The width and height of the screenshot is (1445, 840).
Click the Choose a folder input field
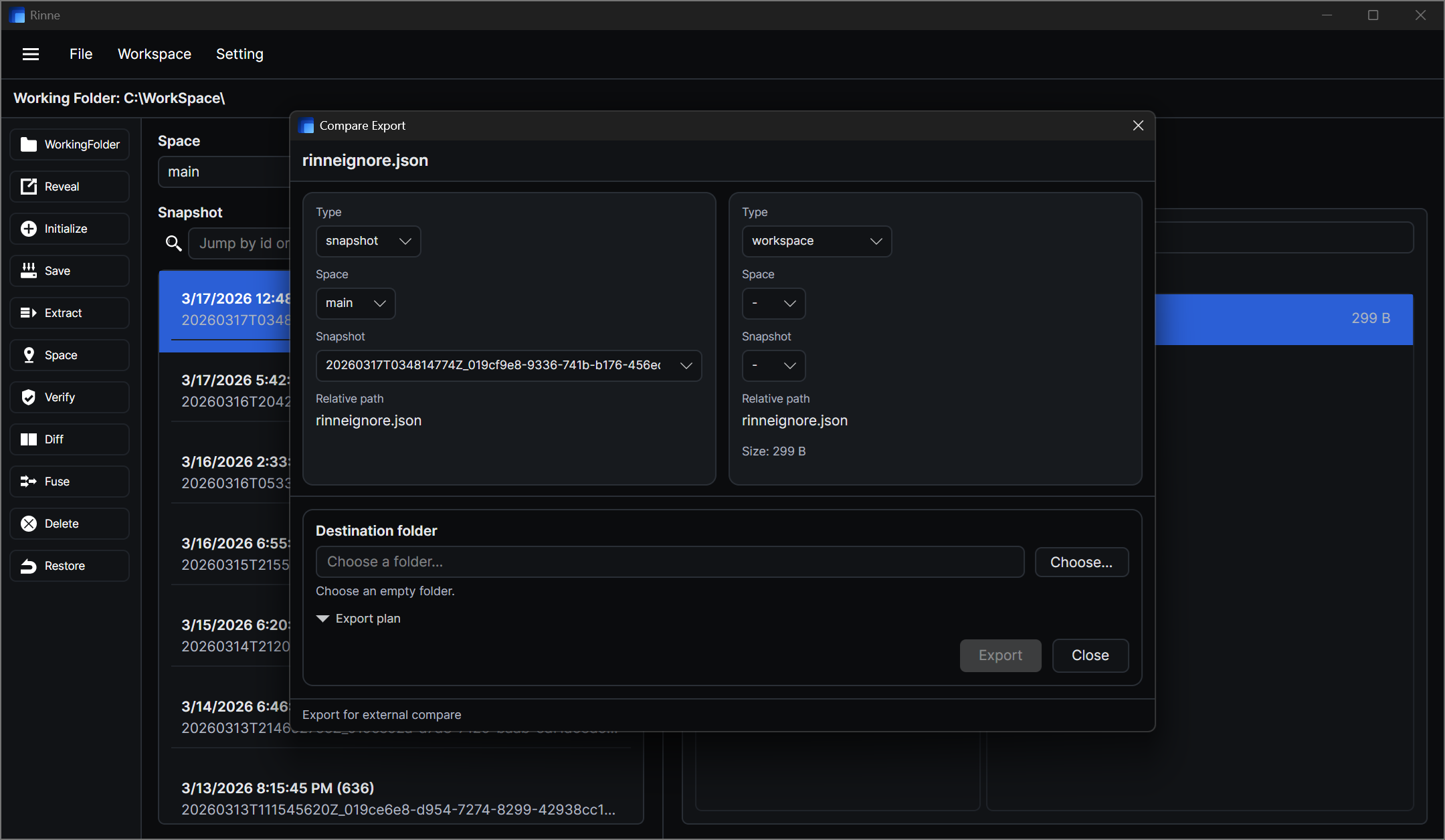pos(669,562)
